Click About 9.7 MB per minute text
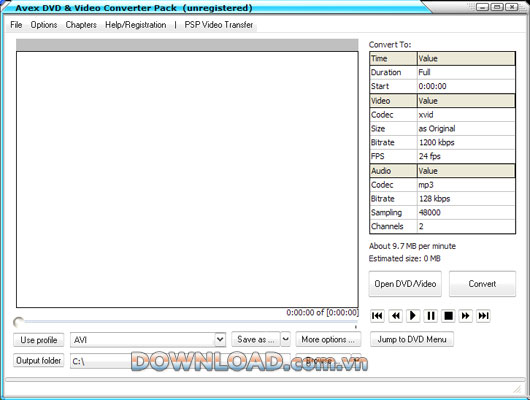Viewport: 530px width, 400px height. tap(412, 246)
